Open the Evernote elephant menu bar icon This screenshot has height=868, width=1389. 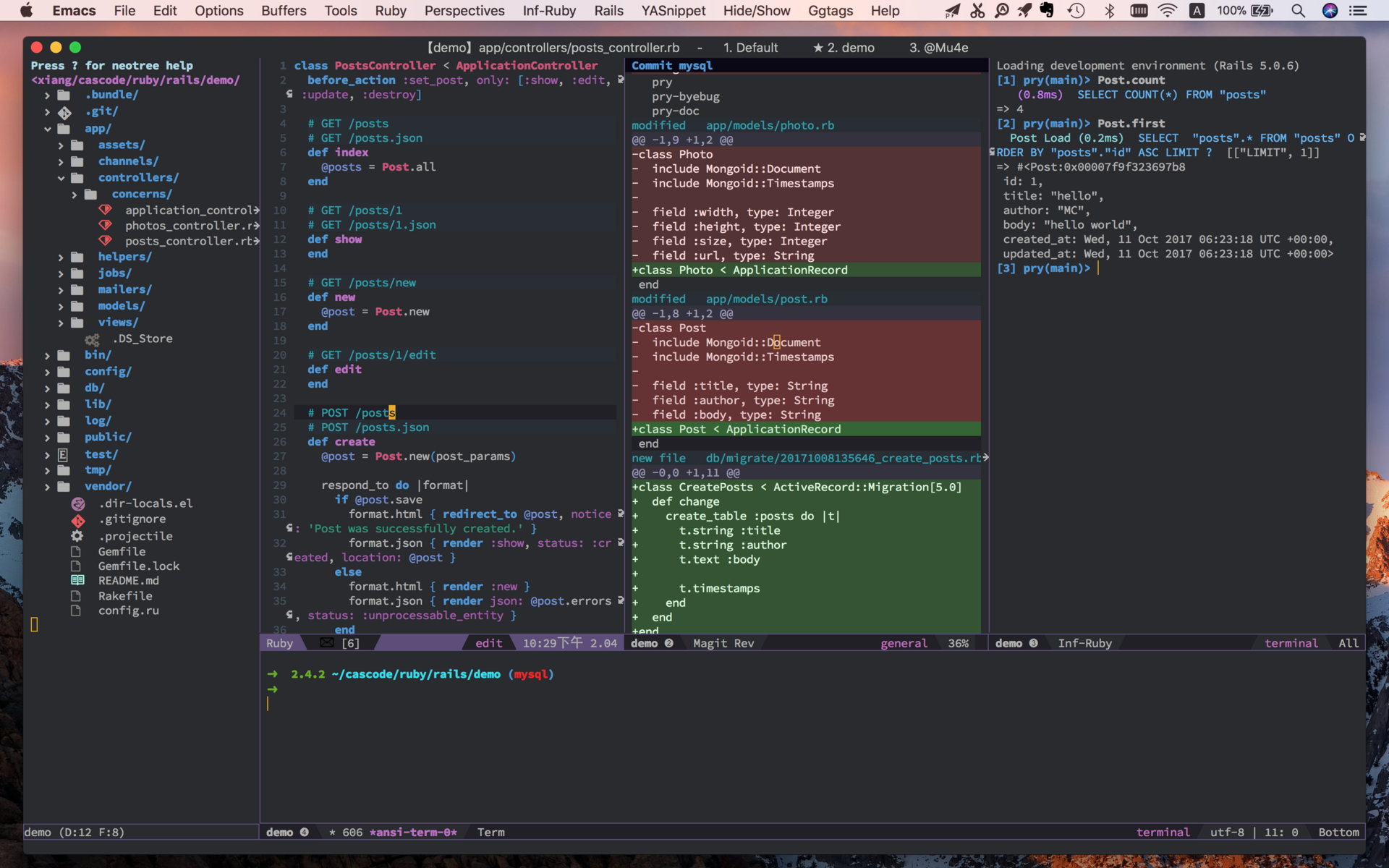tap(1047, 10)
